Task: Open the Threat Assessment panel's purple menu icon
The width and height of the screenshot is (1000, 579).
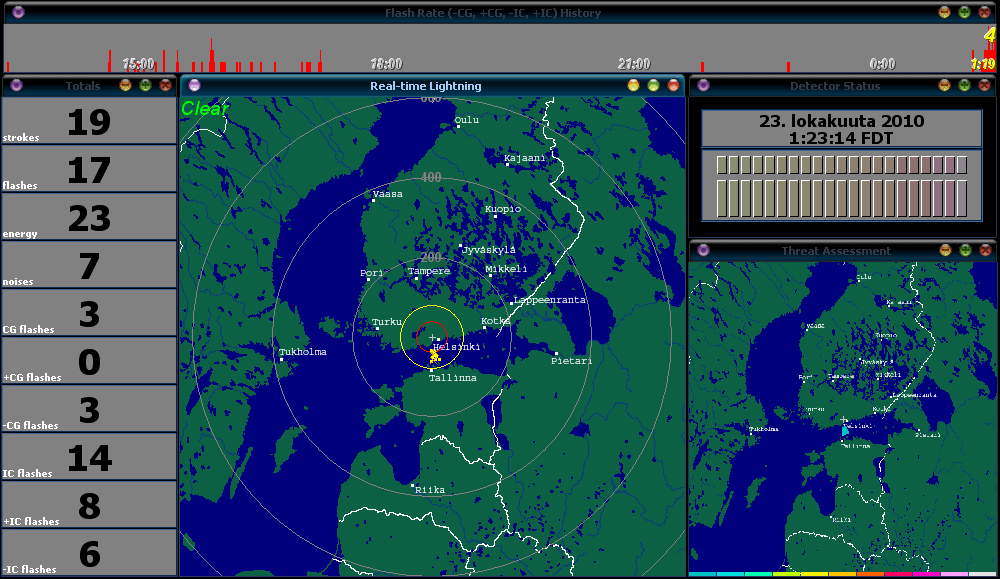Action: tap(703, 250)
